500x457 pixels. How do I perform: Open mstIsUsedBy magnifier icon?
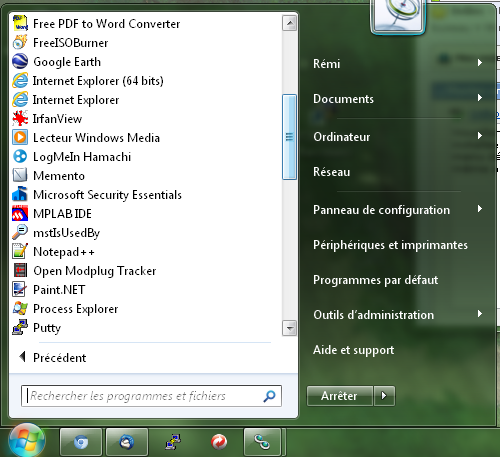coord(20,233)
